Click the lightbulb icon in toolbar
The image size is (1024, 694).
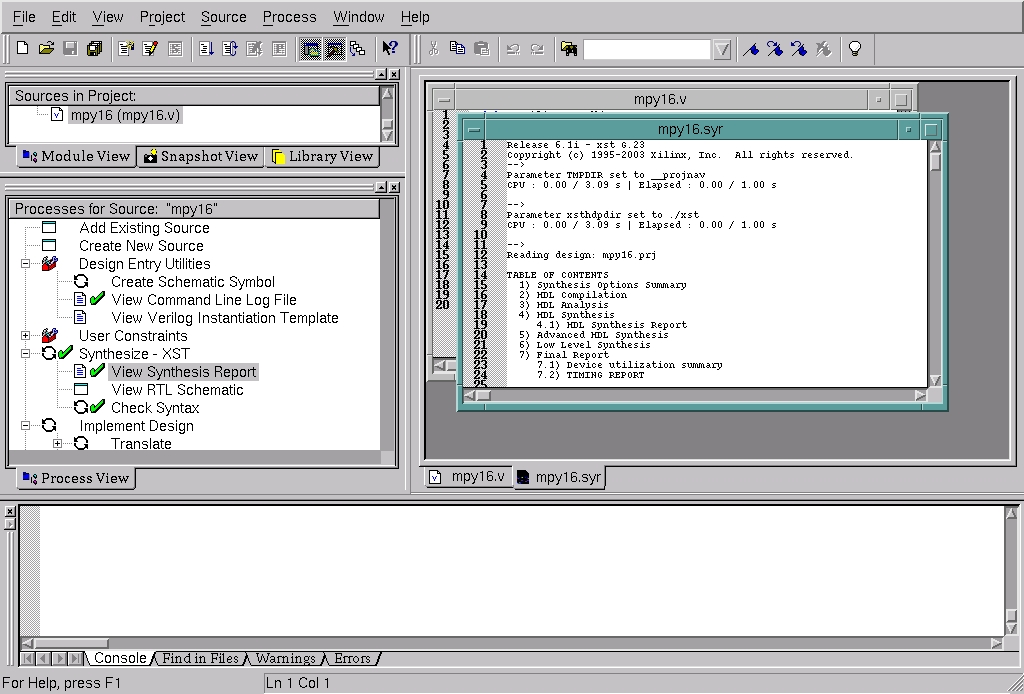tap(854, 48)
